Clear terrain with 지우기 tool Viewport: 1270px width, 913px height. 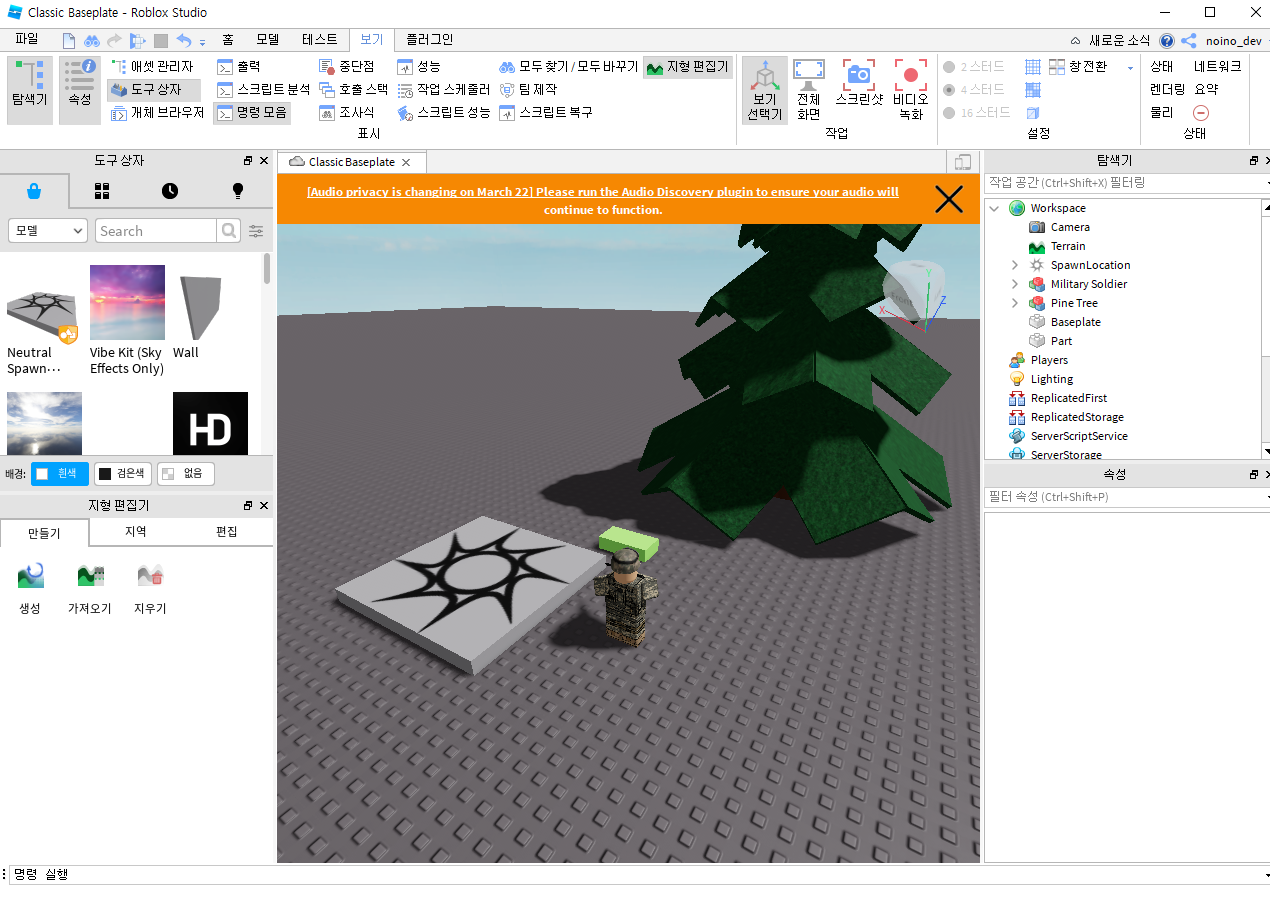pyautogui.click(x=150, y=587)
